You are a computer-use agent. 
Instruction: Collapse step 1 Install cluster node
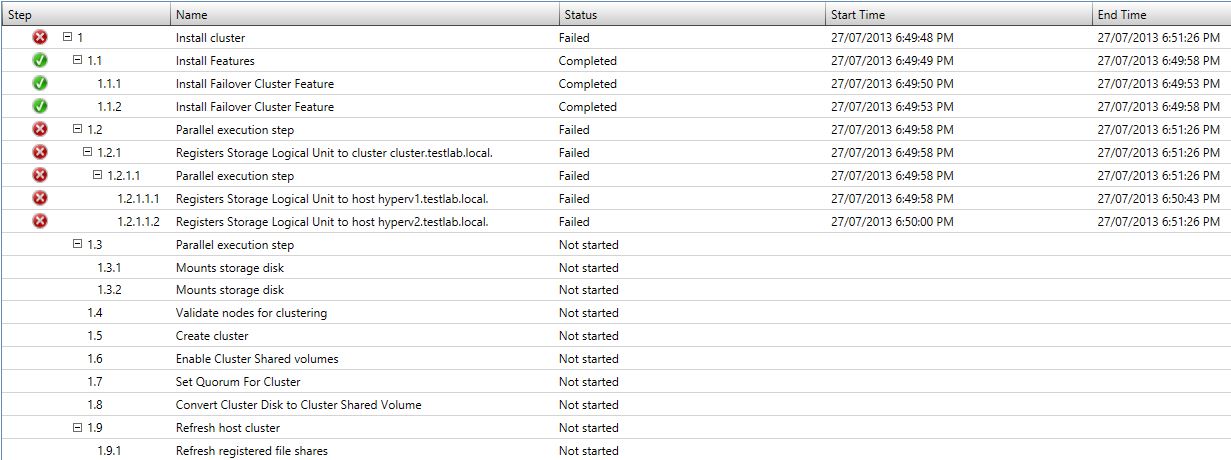click(x=68, y=37)
